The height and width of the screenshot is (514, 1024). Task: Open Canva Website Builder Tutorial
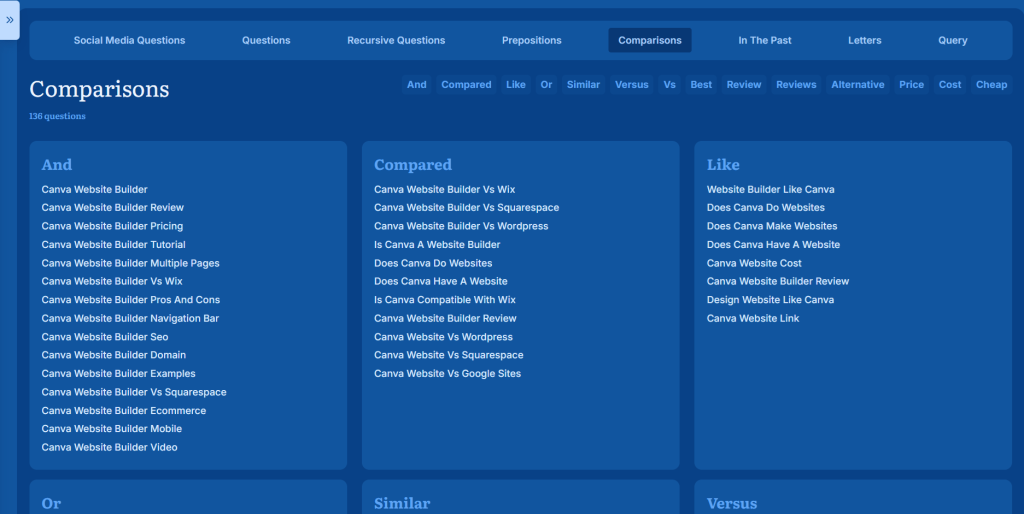(114, 244)
